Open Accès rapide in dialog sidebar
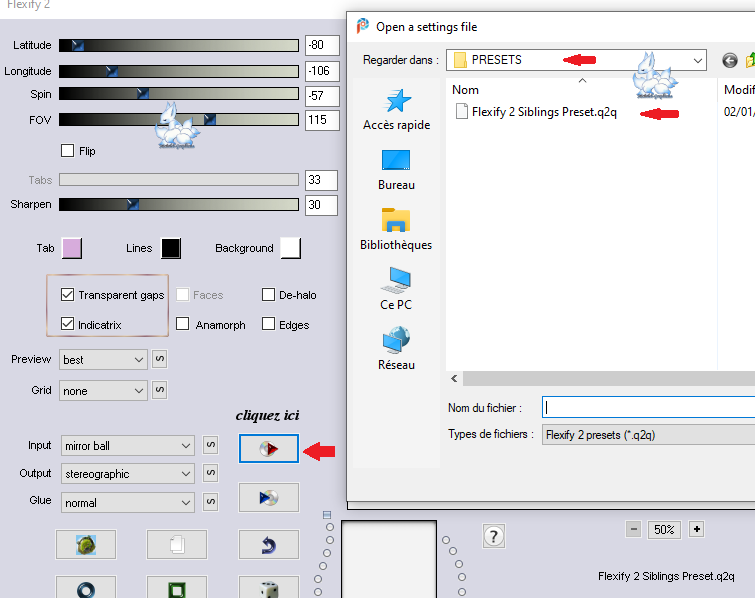This screenshot has width=755, height=598. click(x=396, y=110)
